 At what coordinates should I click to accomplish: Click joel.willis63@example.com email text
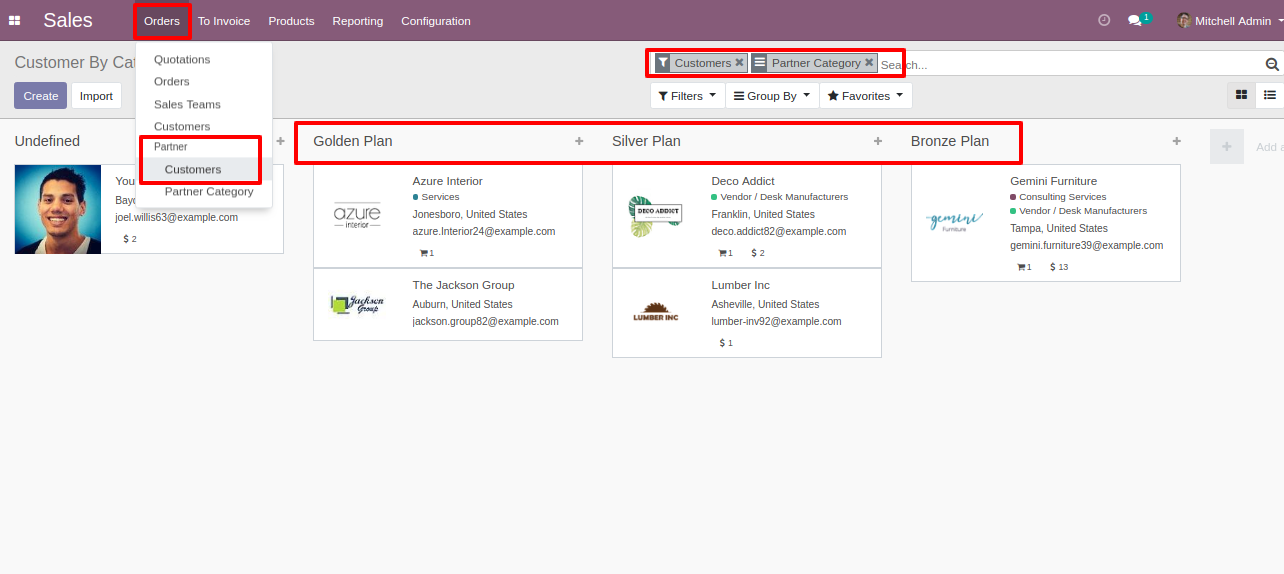coord(177,217)
